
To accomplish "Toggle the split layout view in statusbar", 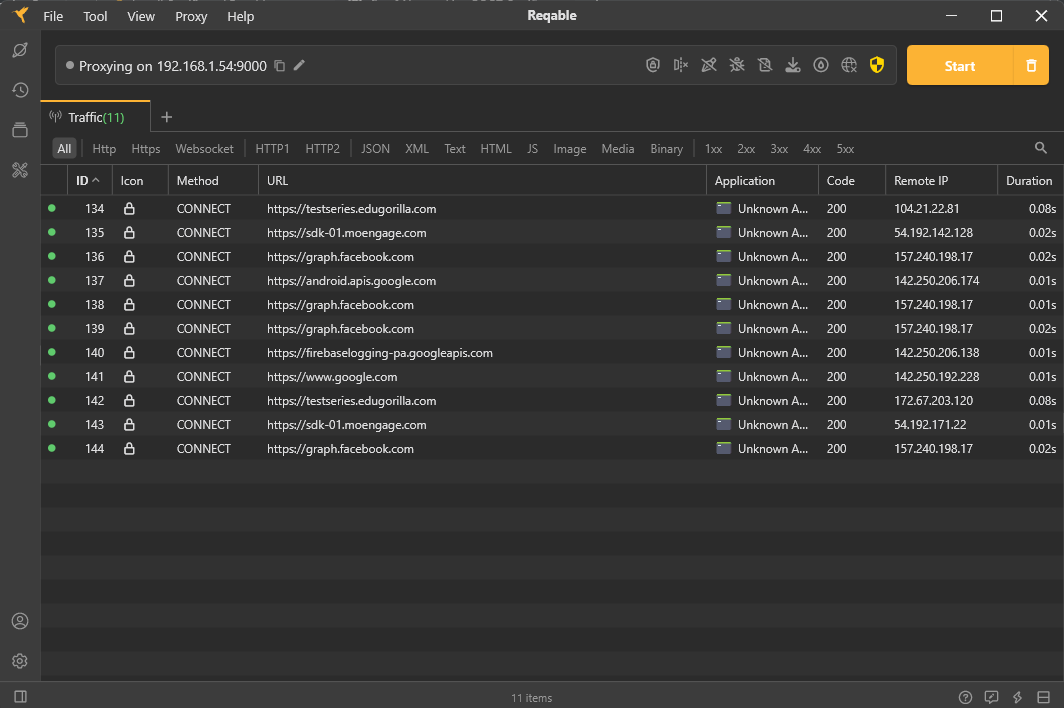I will [x=1043, y=697].
